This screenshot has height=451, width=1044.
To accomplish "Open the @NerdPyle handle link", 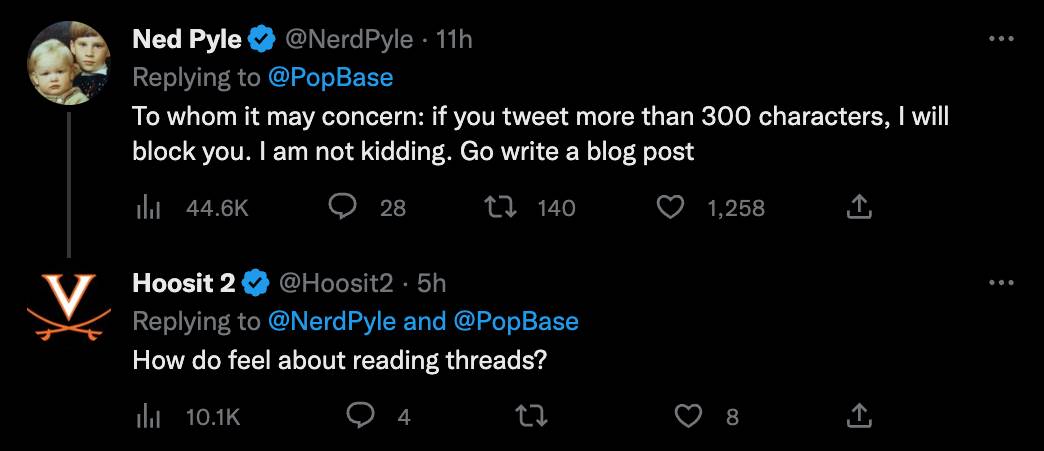I will click(349, 39).
